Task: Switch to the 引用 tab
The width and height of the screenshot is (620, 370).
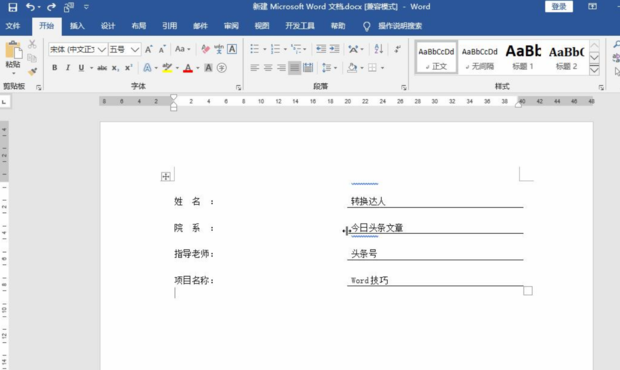Action: [170, 26]
